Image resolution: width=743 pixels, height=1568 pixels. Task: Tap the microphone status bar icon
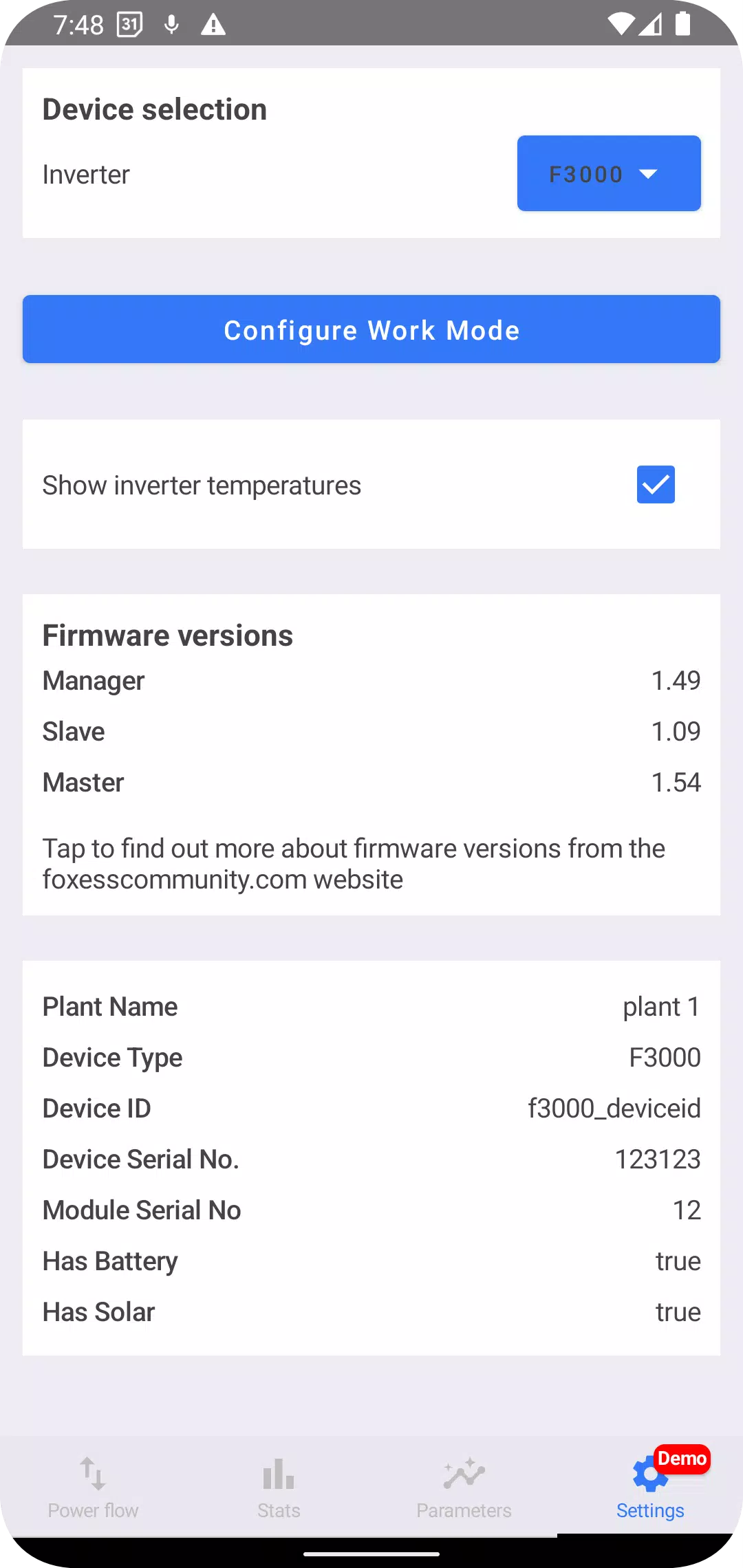[172, 25]
